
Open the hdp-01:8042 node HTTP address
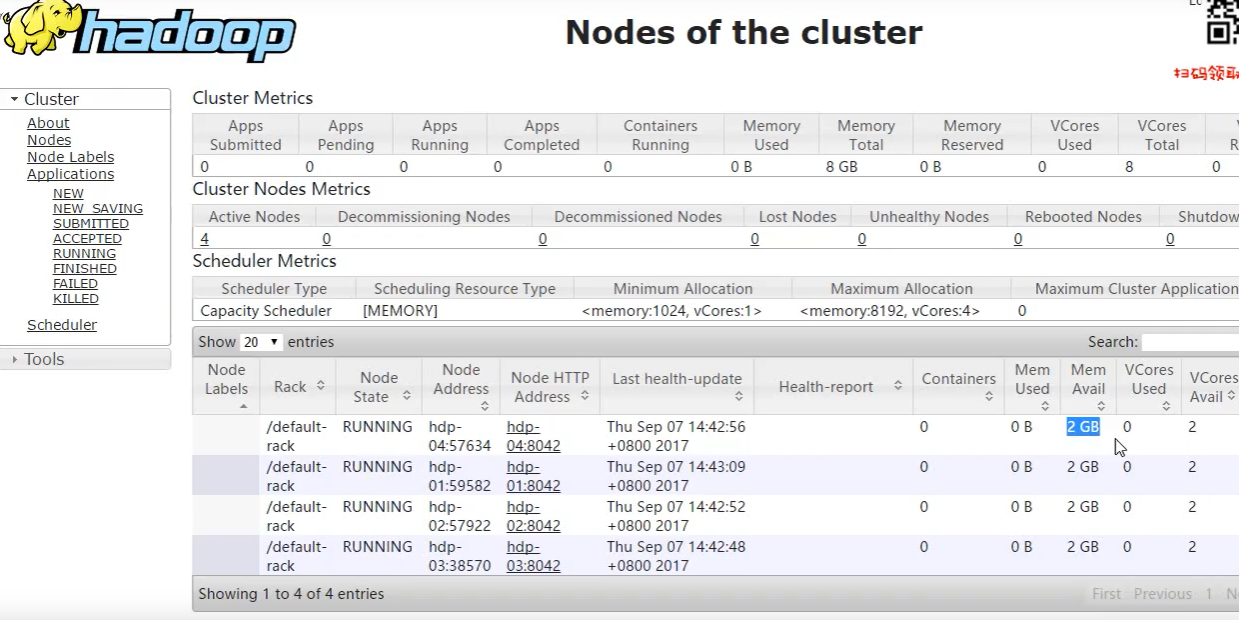click(533, 476)
